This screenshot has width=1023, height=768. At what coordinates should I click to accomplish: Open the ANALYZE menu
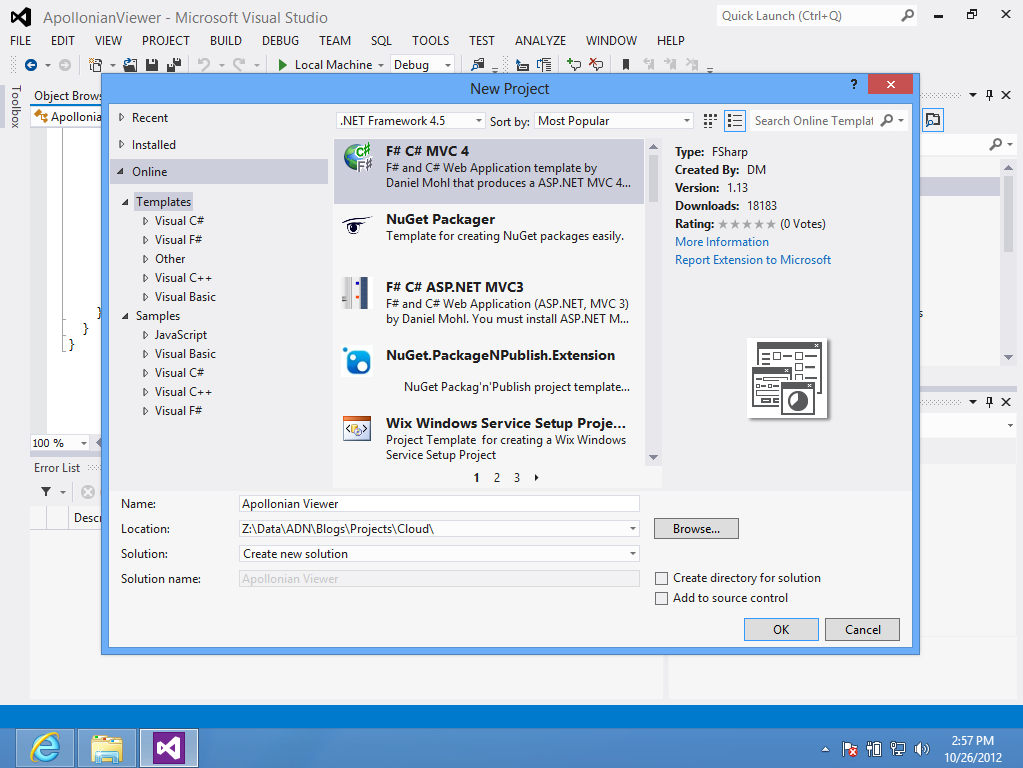pyautogui.click(x=540, y=41)
